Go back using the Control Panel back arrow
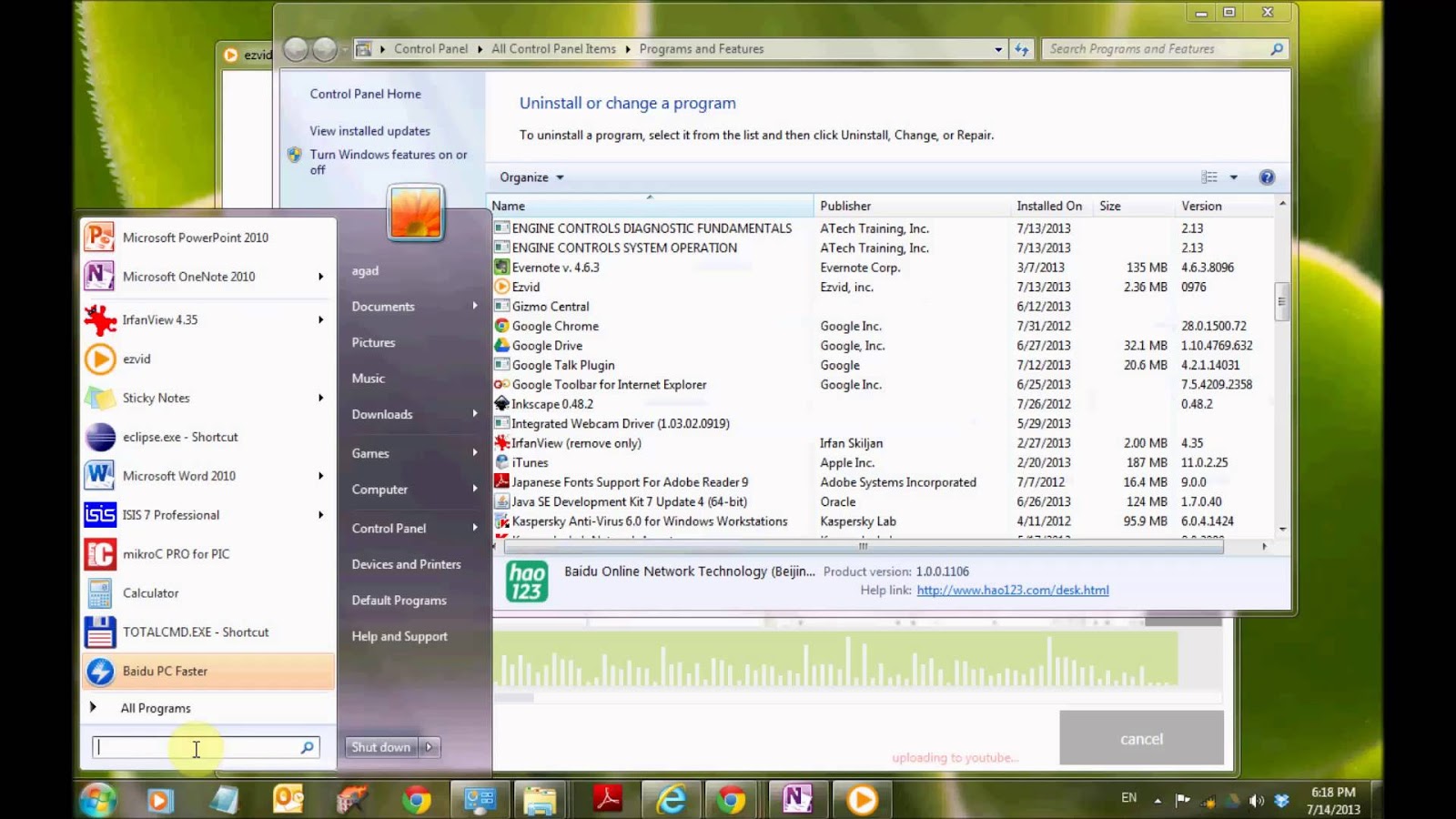 click(296, 49)
